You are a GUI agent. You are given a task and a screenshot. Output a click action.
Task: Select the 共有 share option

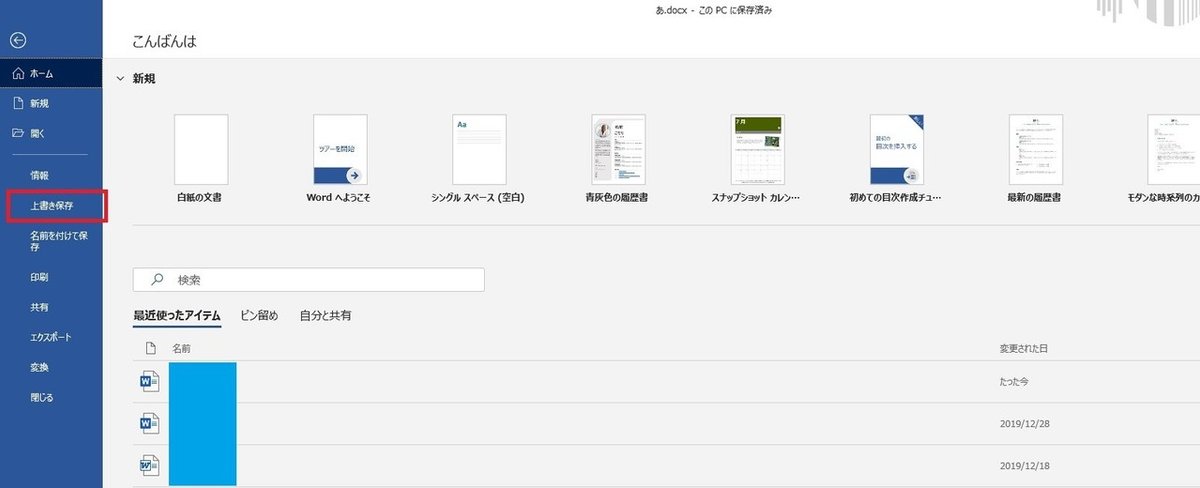pyautogui.click(x=51, y=307)
